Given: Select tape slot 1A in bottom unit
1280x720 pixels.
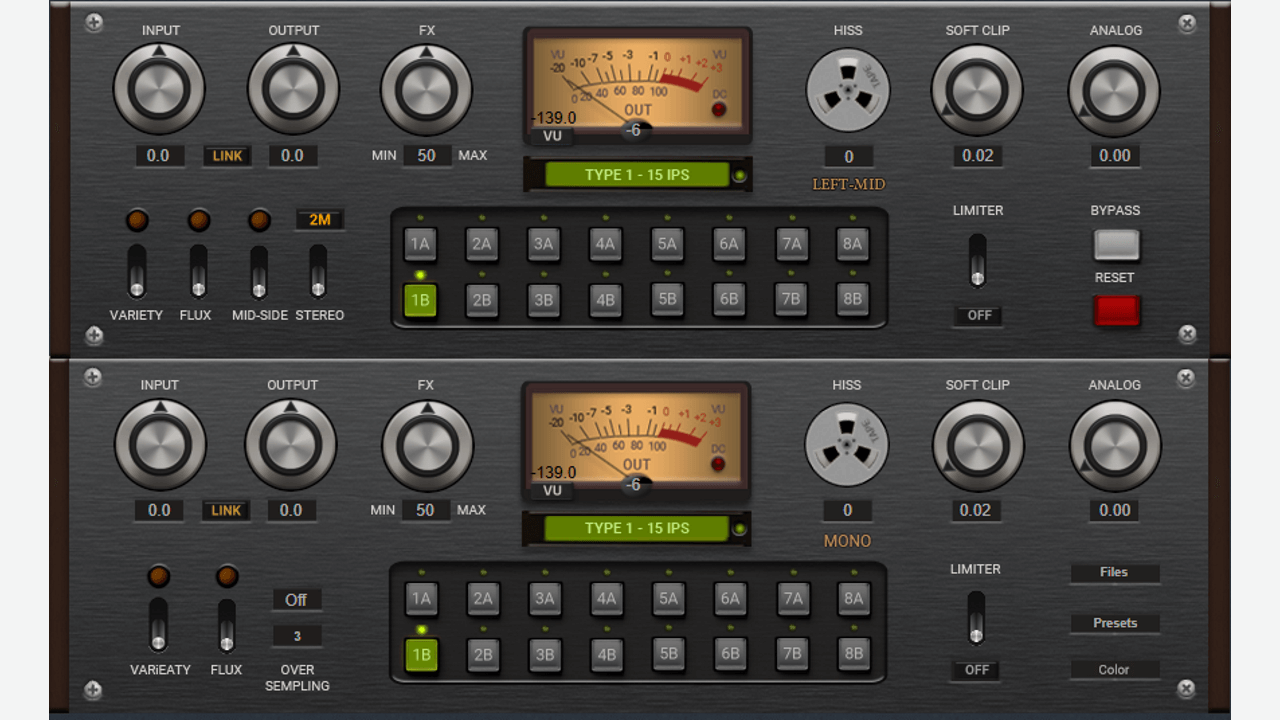Looking at the screenshot, I should [x=421, y=599].
